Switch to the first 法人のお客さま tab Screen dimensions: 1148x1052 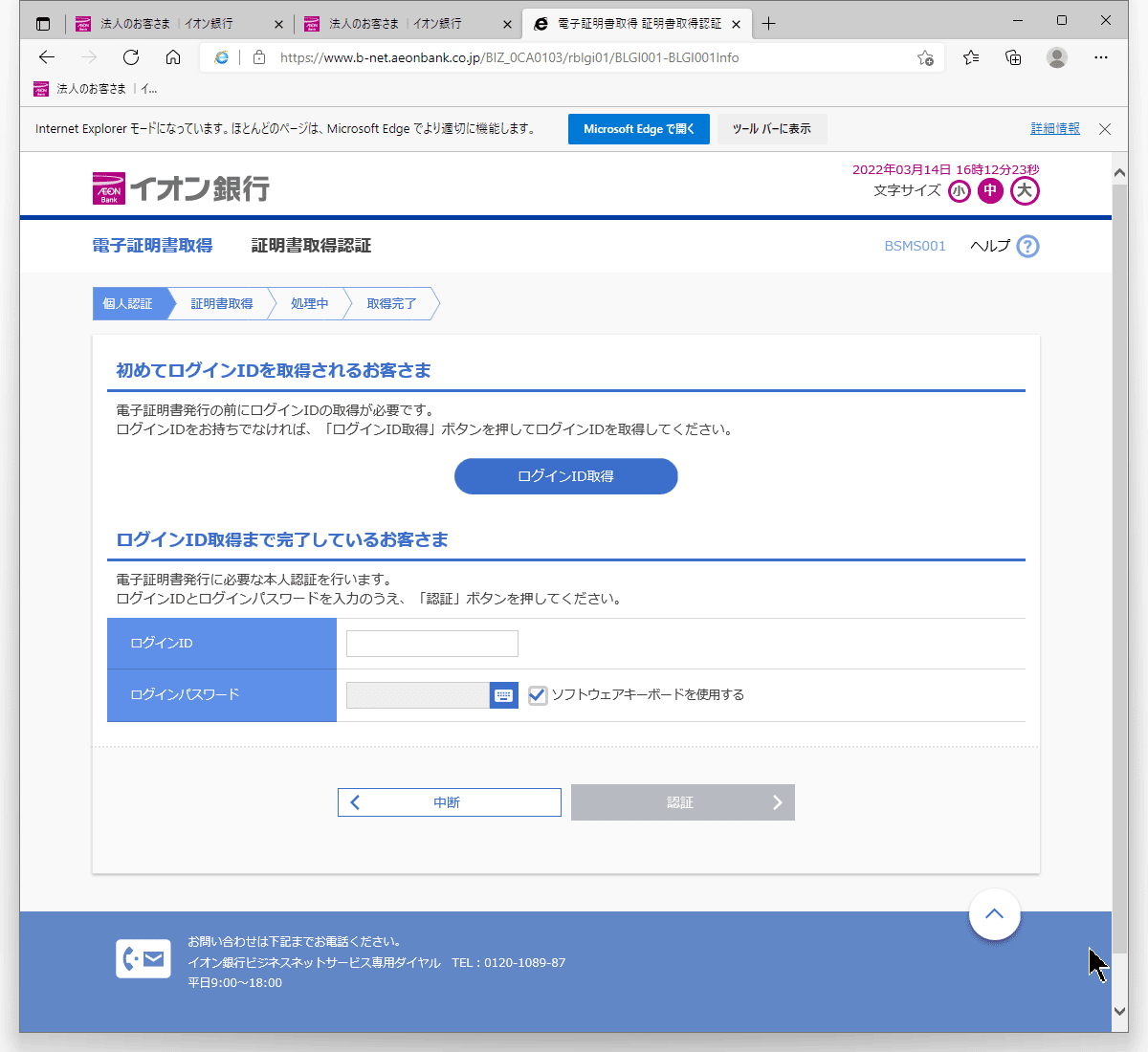pyautogui.click(x=172, y=23)
